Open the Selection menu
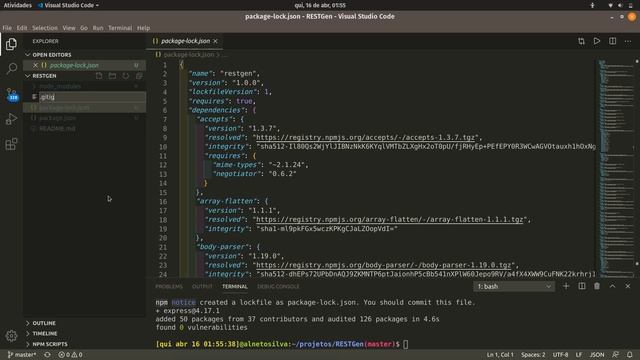640x360 pixels. point(45,28)
